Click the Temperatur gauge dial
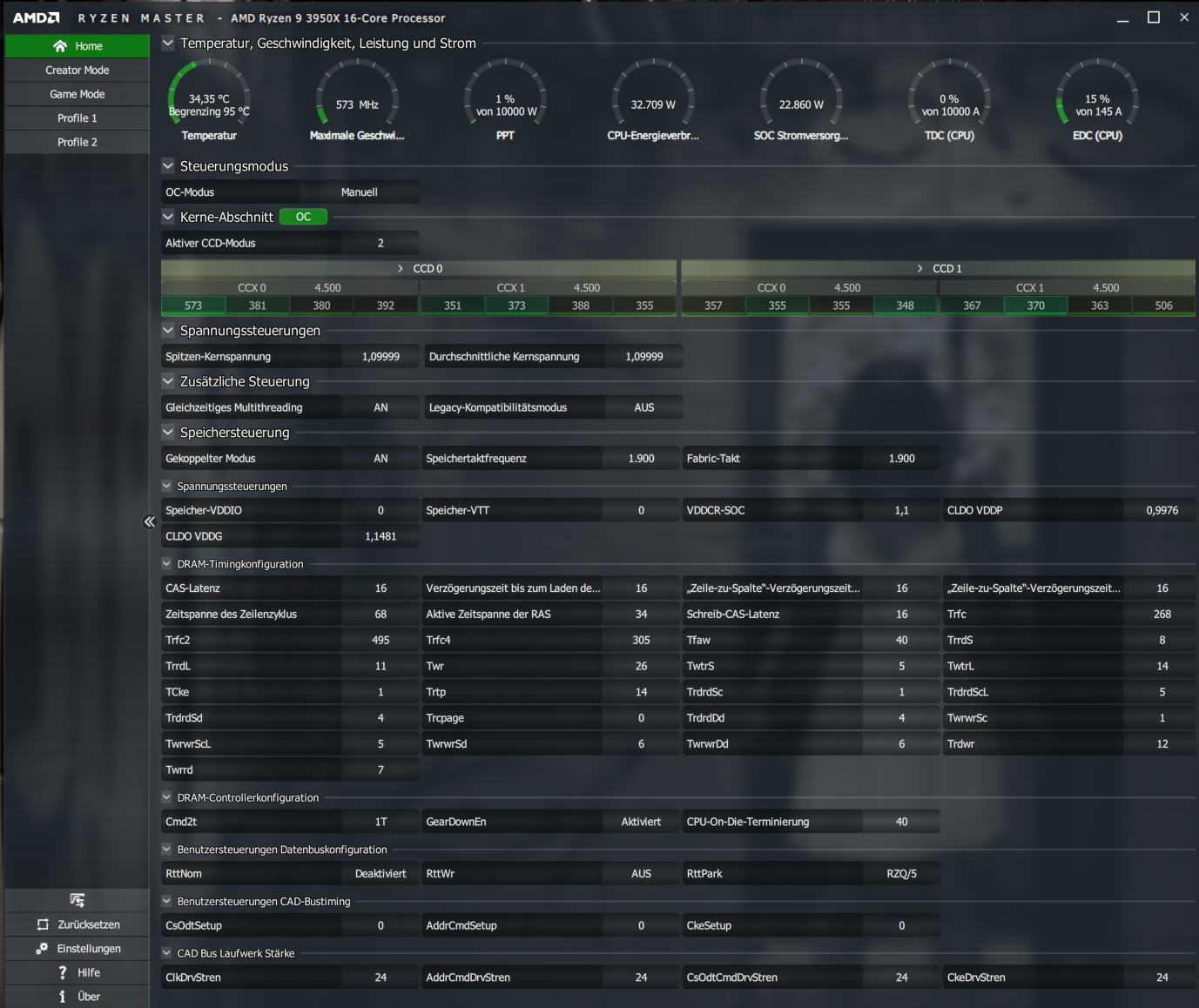The height and width of the screenshot is (1008, 1199). coord(209,93)
